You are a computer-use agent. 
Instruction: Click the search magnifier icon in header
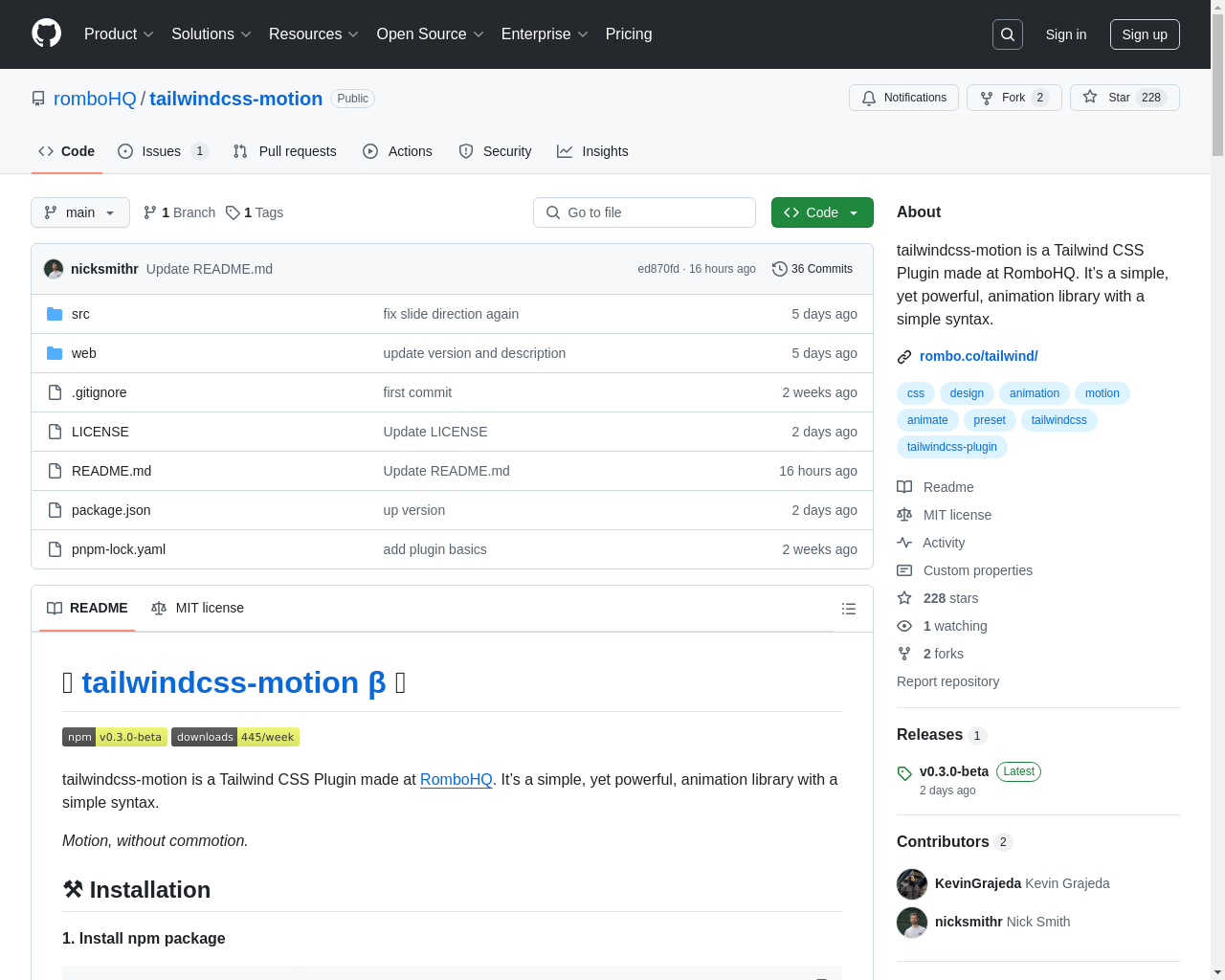1008,34
